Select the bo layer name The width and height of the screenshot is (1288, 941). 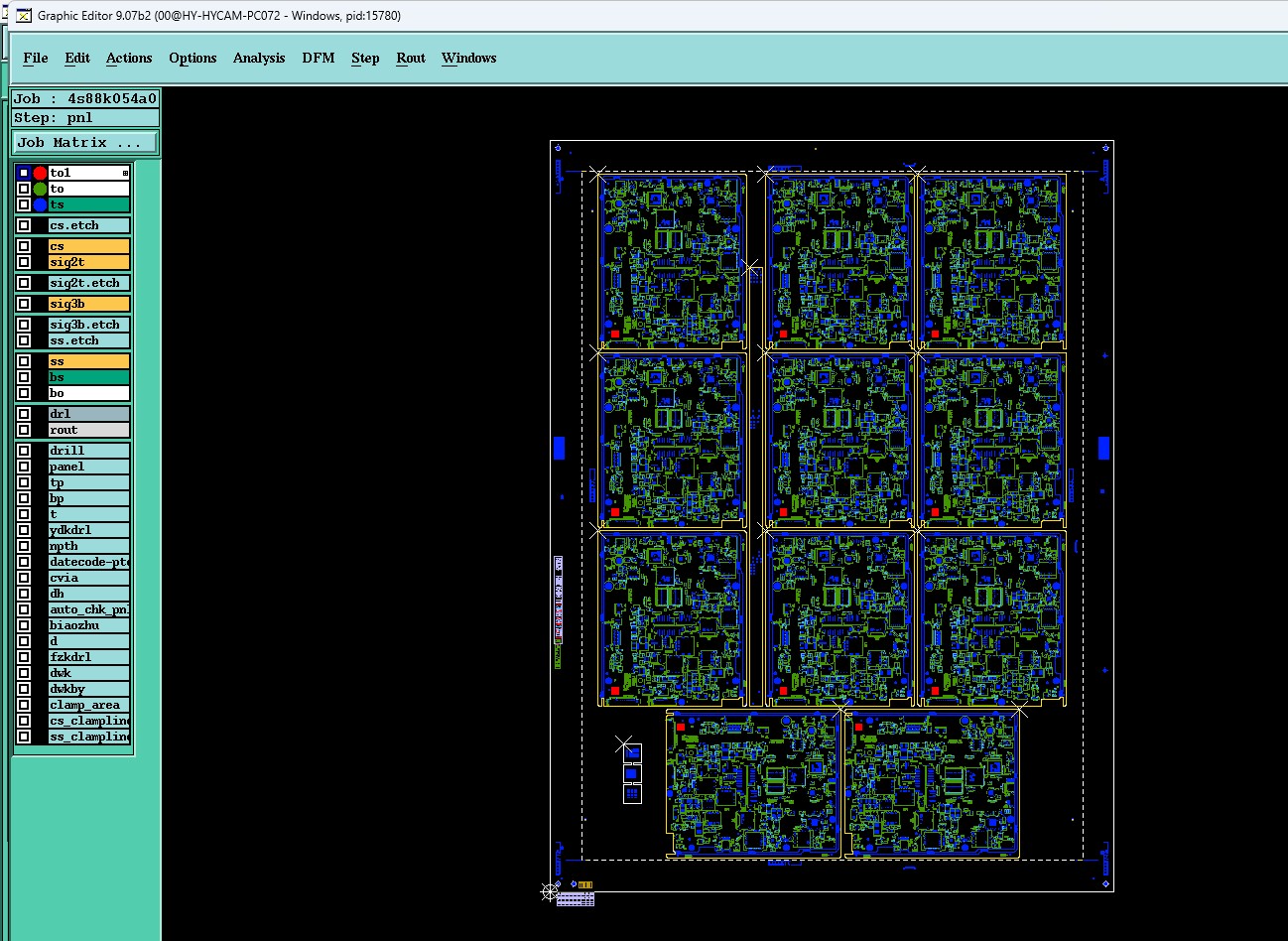[x=89, y=393]
